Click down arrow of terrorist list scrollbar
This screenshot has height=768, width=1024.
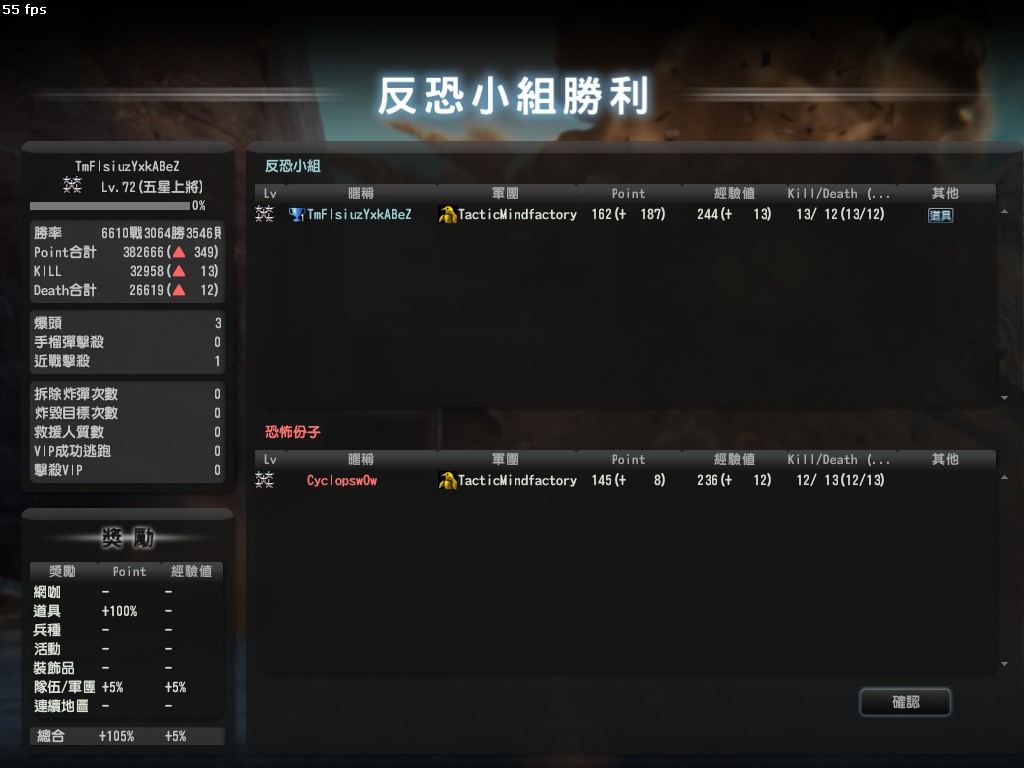1004,664
